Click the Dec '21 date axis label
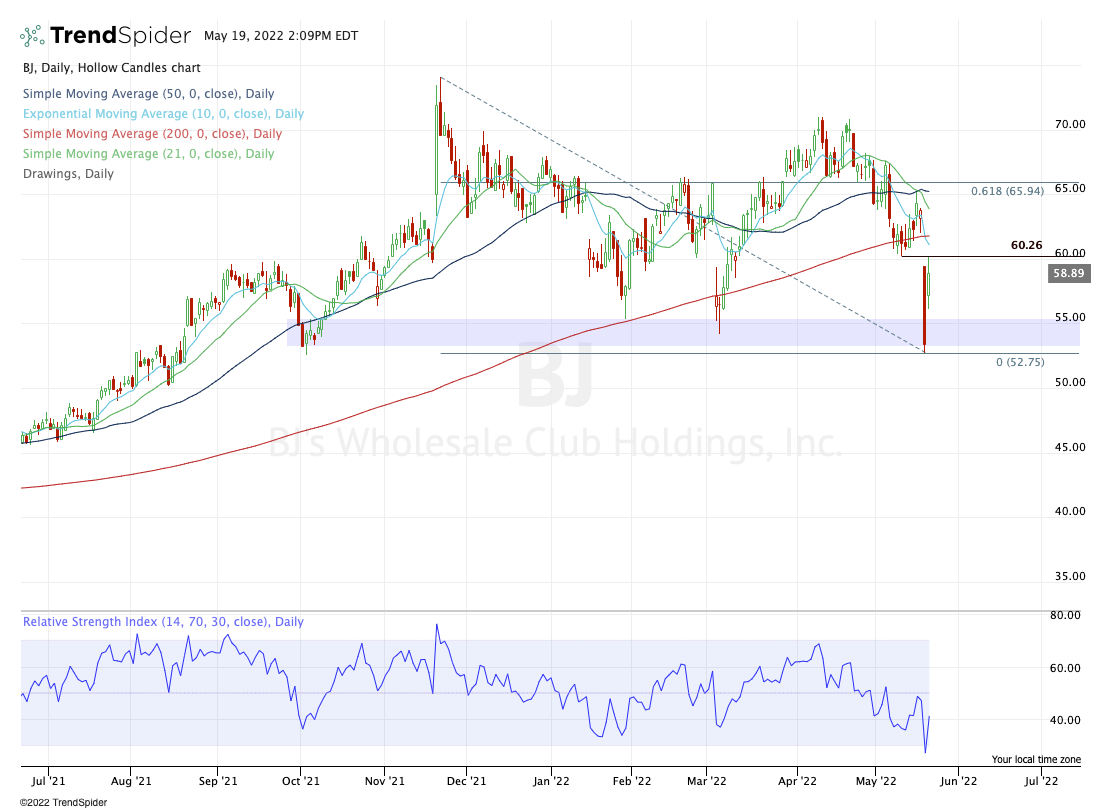 point(467,781)
